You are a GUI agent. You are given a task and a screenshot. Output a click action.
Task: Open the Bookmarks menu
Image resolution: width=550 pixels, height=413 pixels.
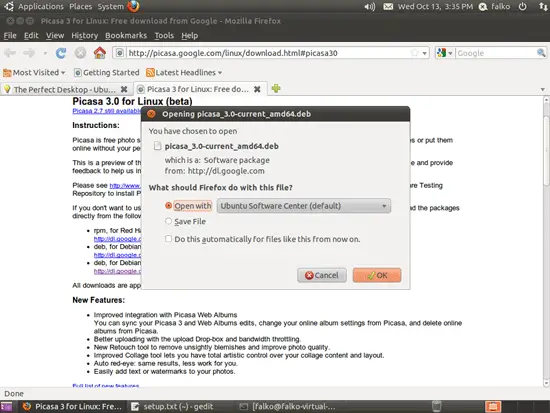click(126, 35)
